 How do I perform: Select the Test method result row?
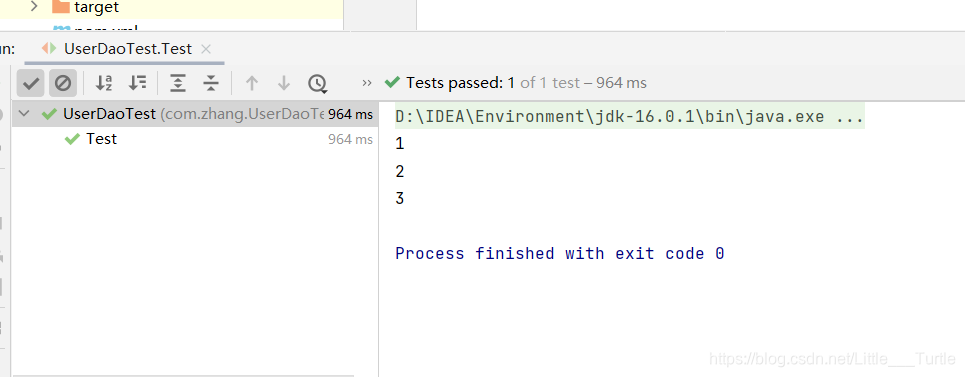coord(194,139)
